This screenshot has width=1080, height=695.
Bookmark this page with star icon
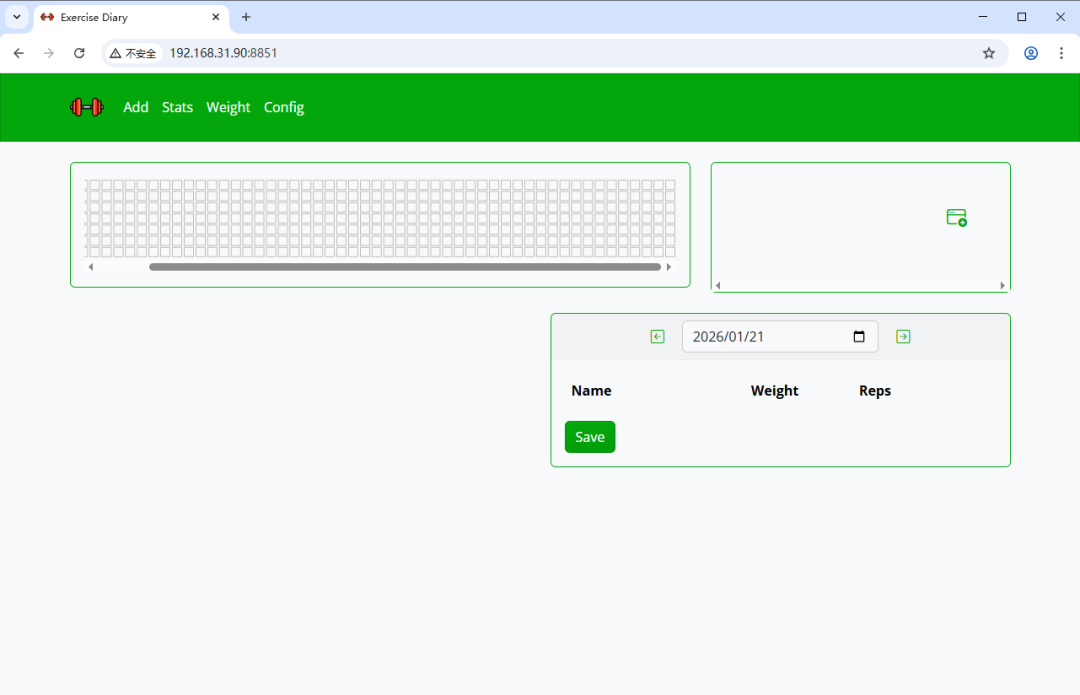(x=989, y=53)
